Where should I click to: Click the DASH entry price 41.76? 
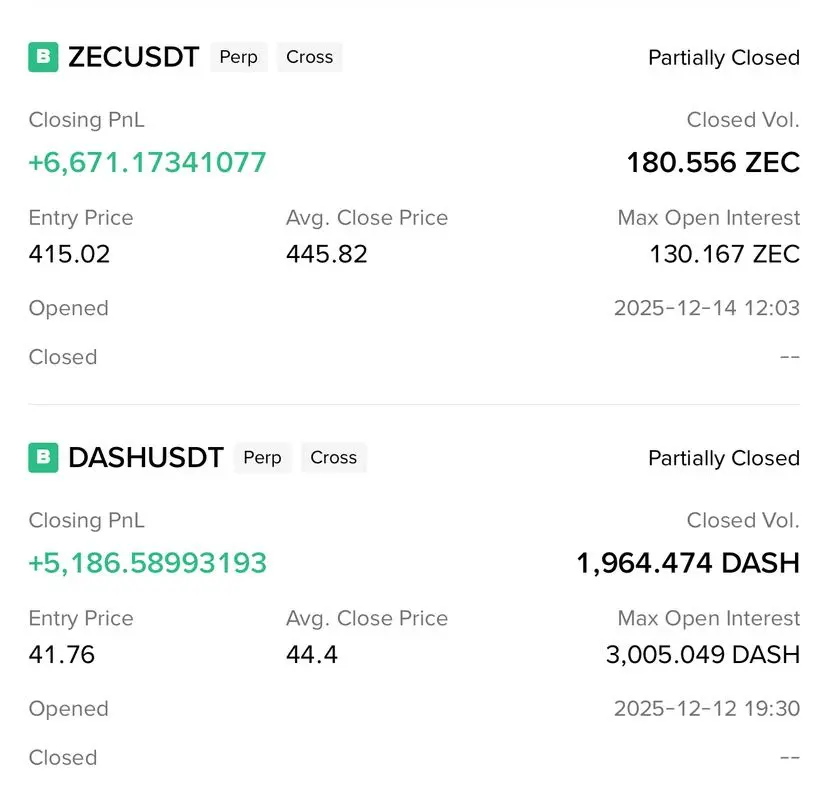click(62, 655)
